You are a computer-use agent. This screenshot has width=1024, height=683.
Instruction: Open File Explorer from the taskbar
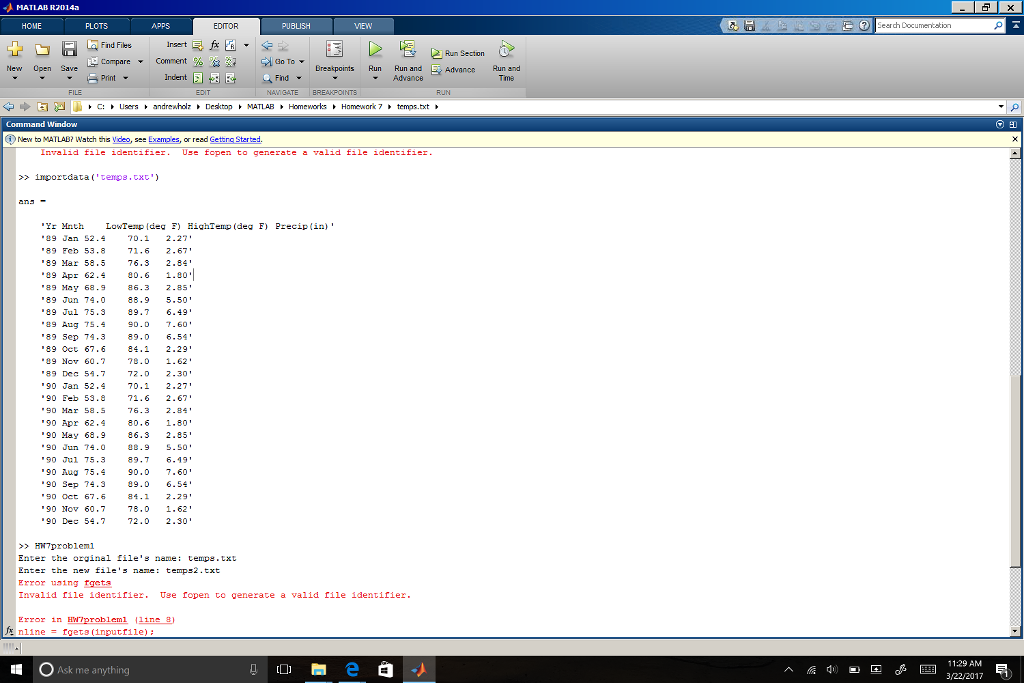pos(318,669)
